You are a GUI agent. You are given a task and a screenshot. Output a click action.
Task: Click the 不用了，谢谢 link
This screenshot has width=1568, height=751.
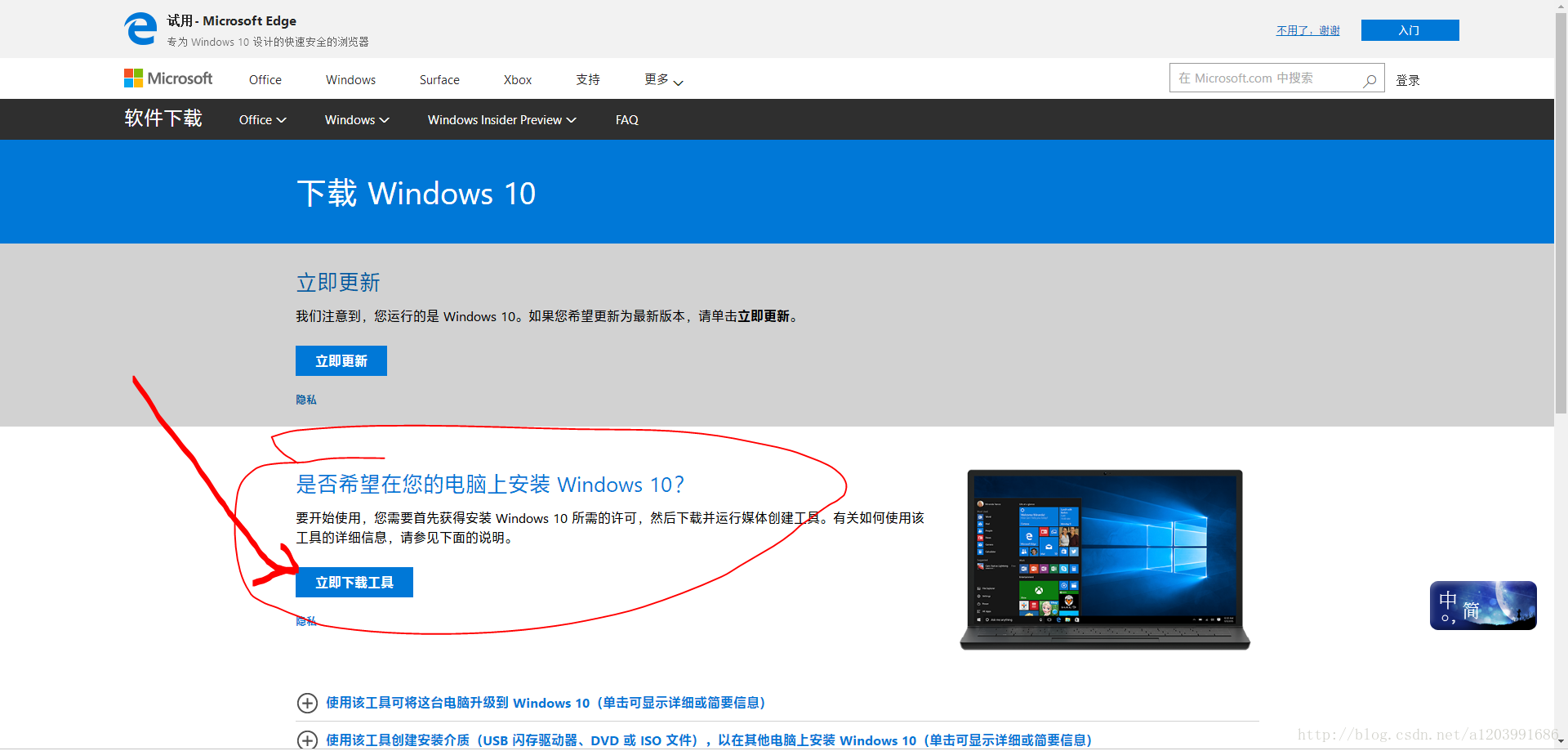[1307, 30]
